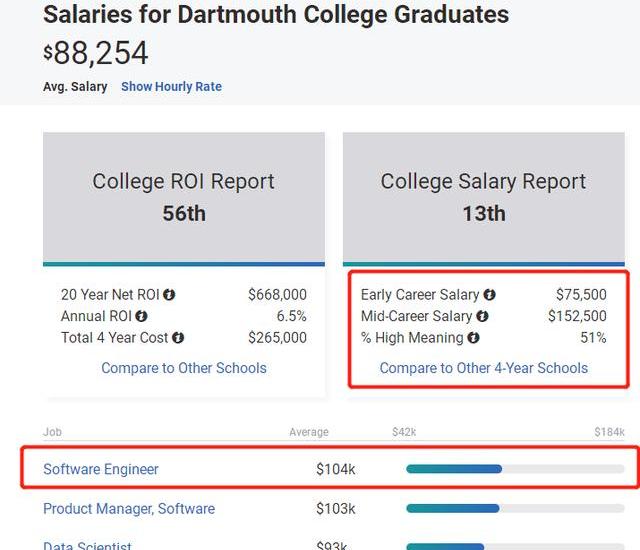Click info icon next to % High Meaning
Screen dimensions: 640x550
click(x=473, y=338)
